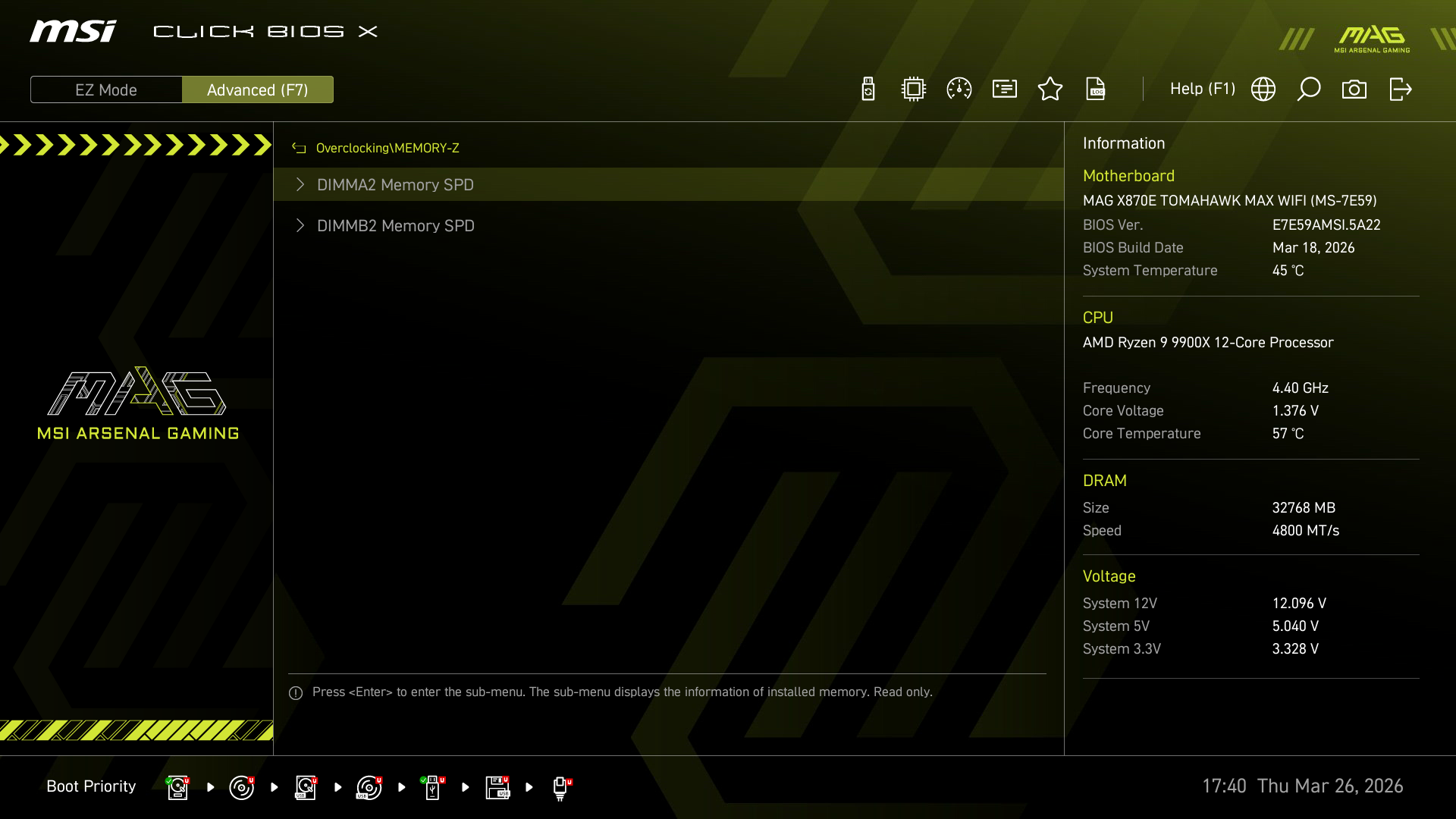Switch to EZ Mode
Image resolution: width=1456 pixels, height=819 pixels.
coord(106,89)
